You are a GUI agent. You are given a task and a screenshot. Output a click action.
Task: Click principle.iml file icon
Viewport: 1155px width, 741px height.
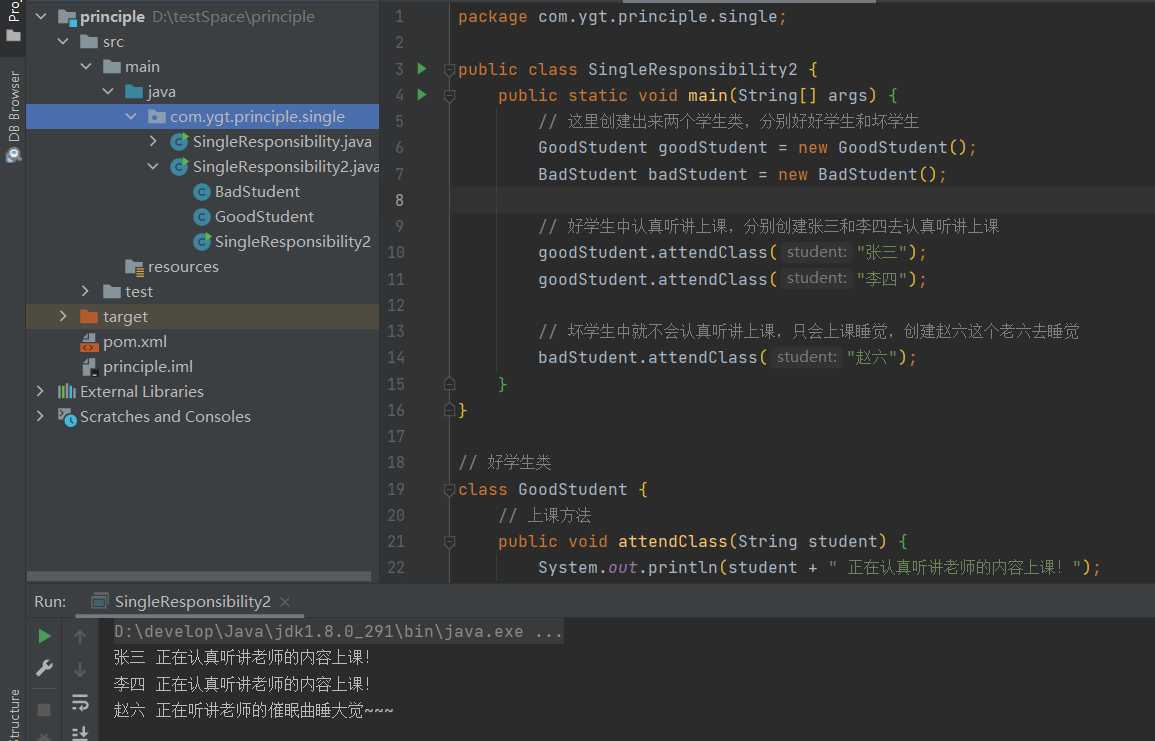coord(90,367)
